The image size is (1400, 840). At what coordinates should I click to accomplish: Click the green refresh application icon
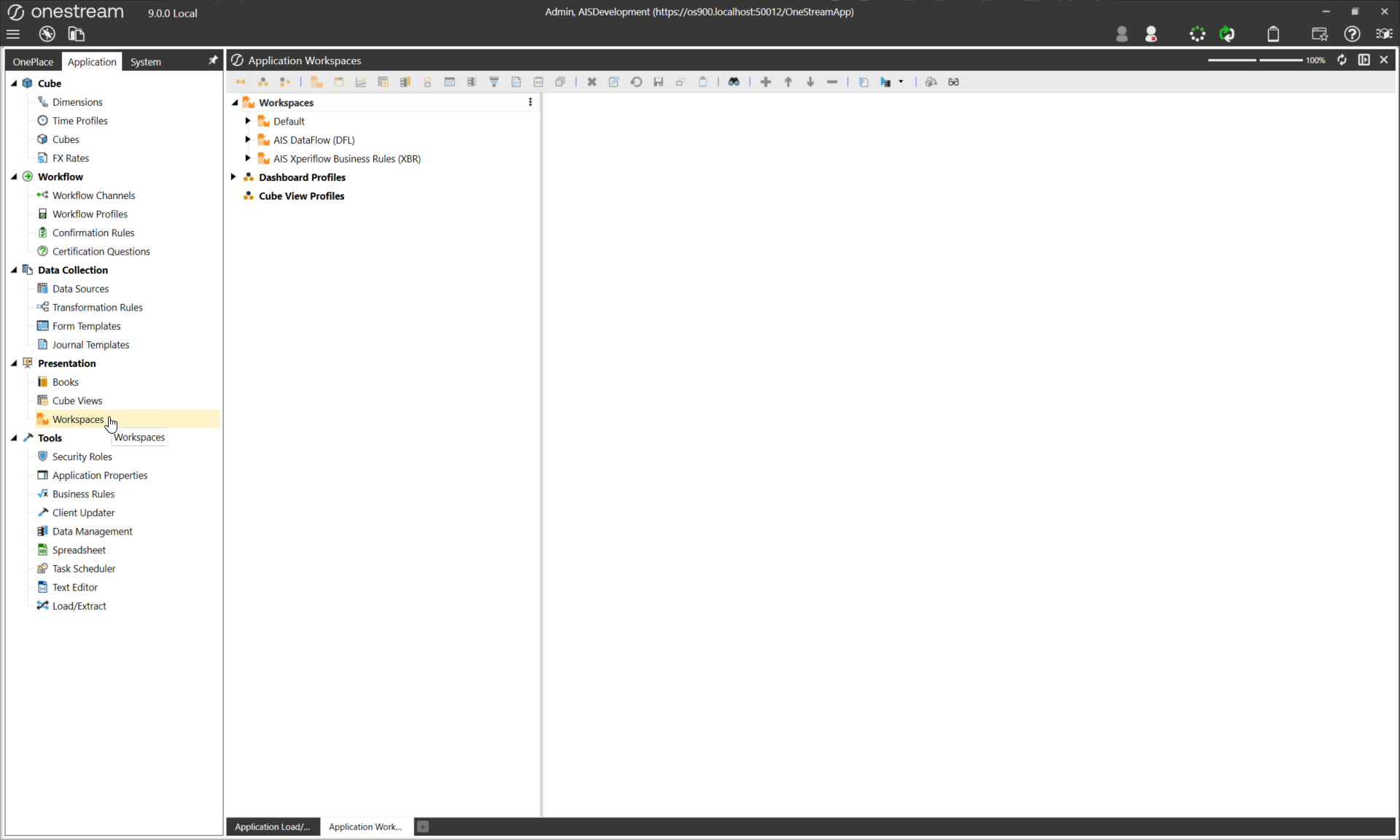[1227, 34]
